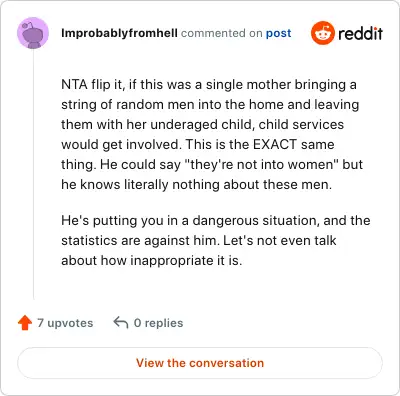Open the blue "post" link
The height and width of the screenshot is (396, 400).
point(278,33)
